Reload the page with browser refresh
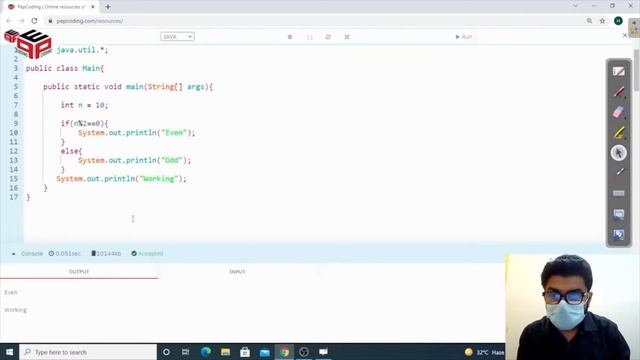 [x=35, y=21]
